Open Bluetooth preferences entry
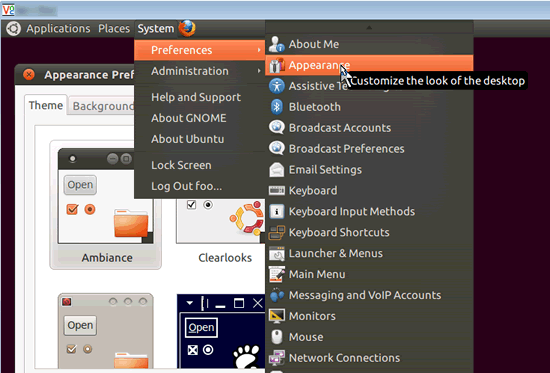 369,107
